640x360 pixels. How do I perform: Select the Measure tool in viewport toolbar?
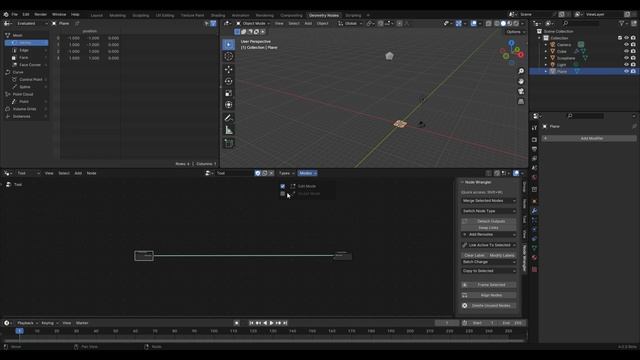tap(229, 130)
